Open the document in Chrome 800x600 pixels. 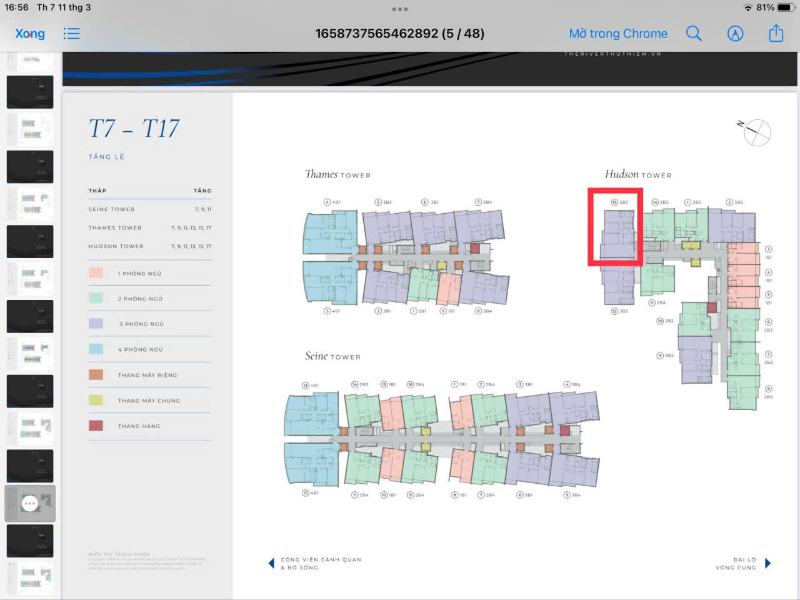[618, 34]
